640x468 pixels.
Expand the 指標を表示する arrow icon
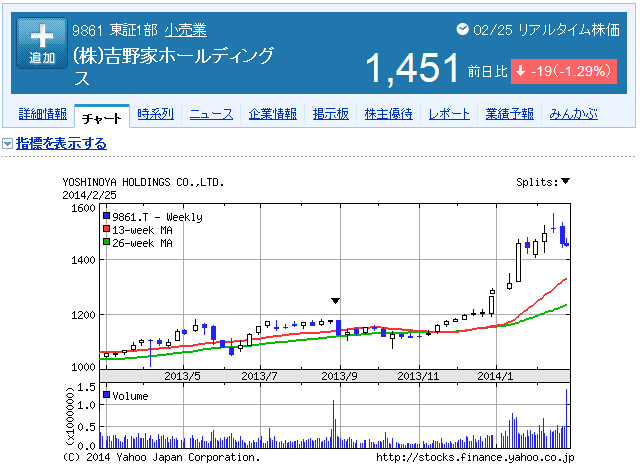(7, 144)
